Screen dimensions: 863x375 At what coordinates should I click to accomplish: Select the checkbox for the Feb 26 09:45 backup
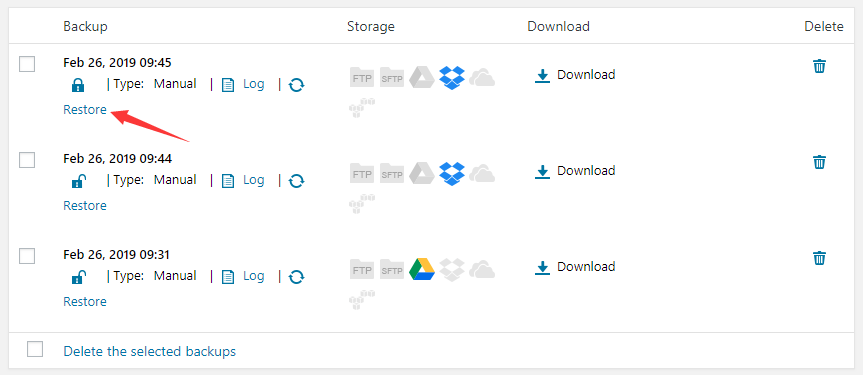[x=27, y=64]
